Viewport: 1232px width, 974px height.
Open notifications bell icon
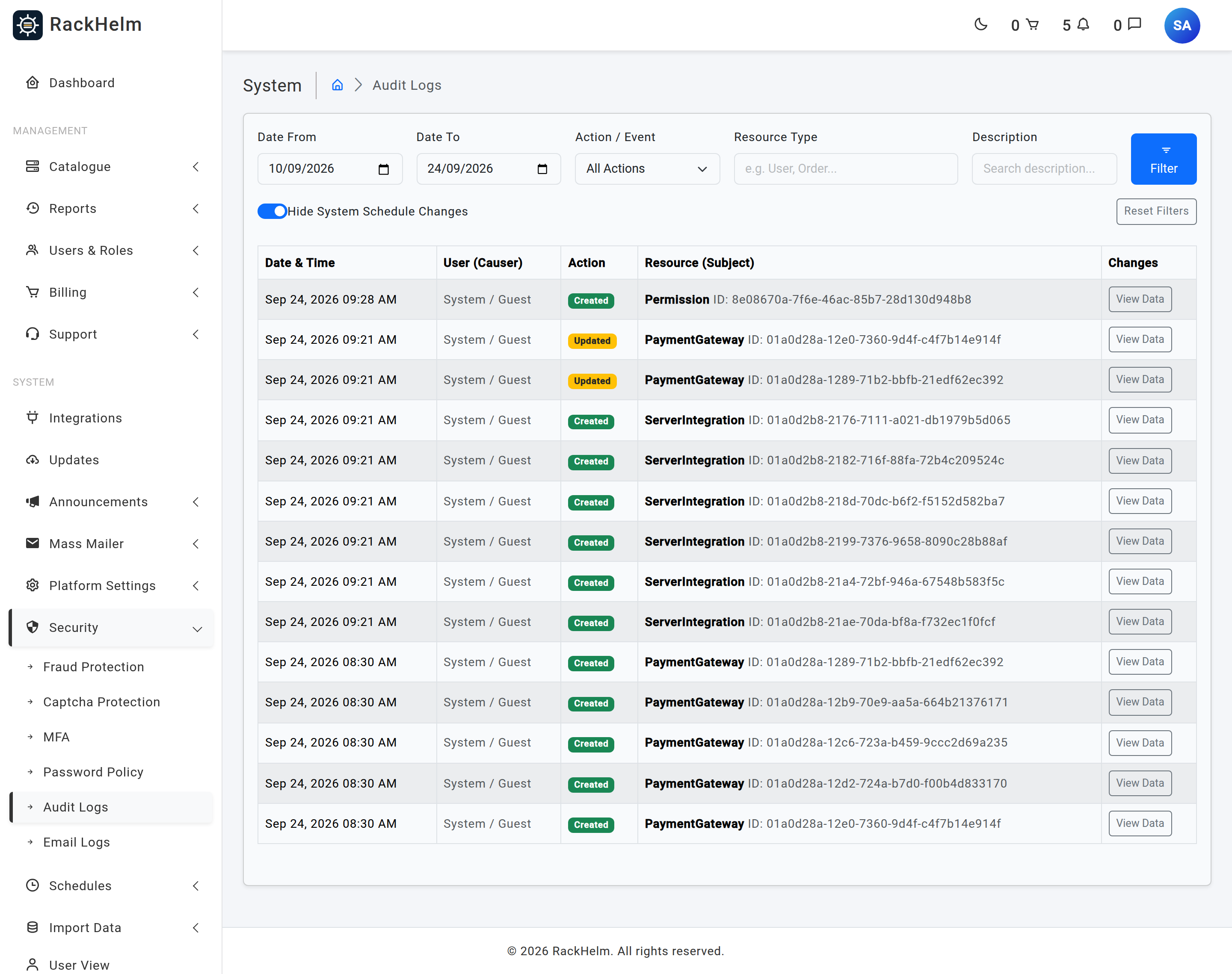[1083, 24]
